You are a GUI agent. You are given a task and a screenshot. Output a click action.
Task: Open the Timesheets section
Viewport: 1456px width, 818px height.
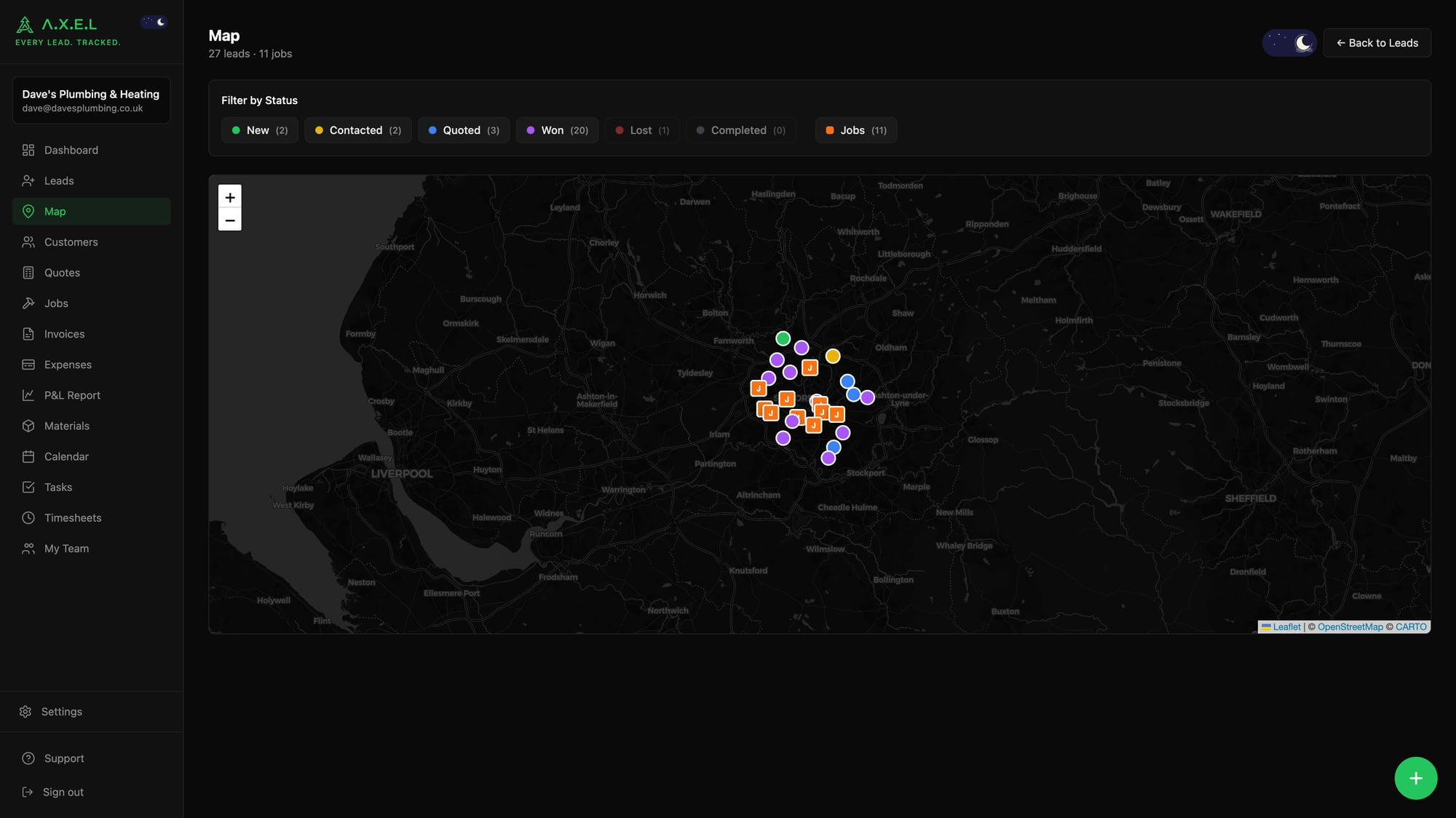coord(72,517)
